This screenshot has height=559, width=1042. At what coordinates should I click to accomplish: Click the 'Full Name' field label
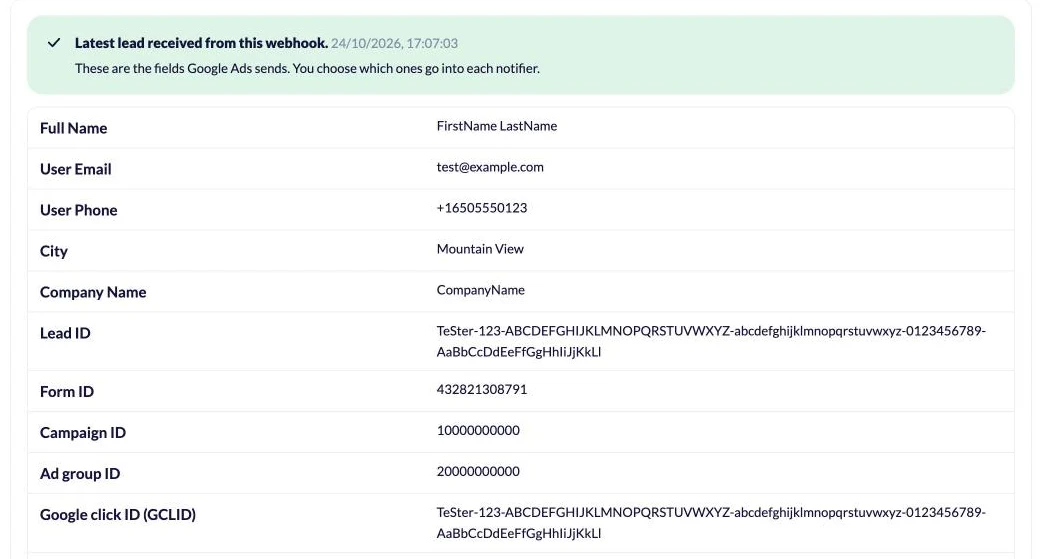tap(73, 128)
